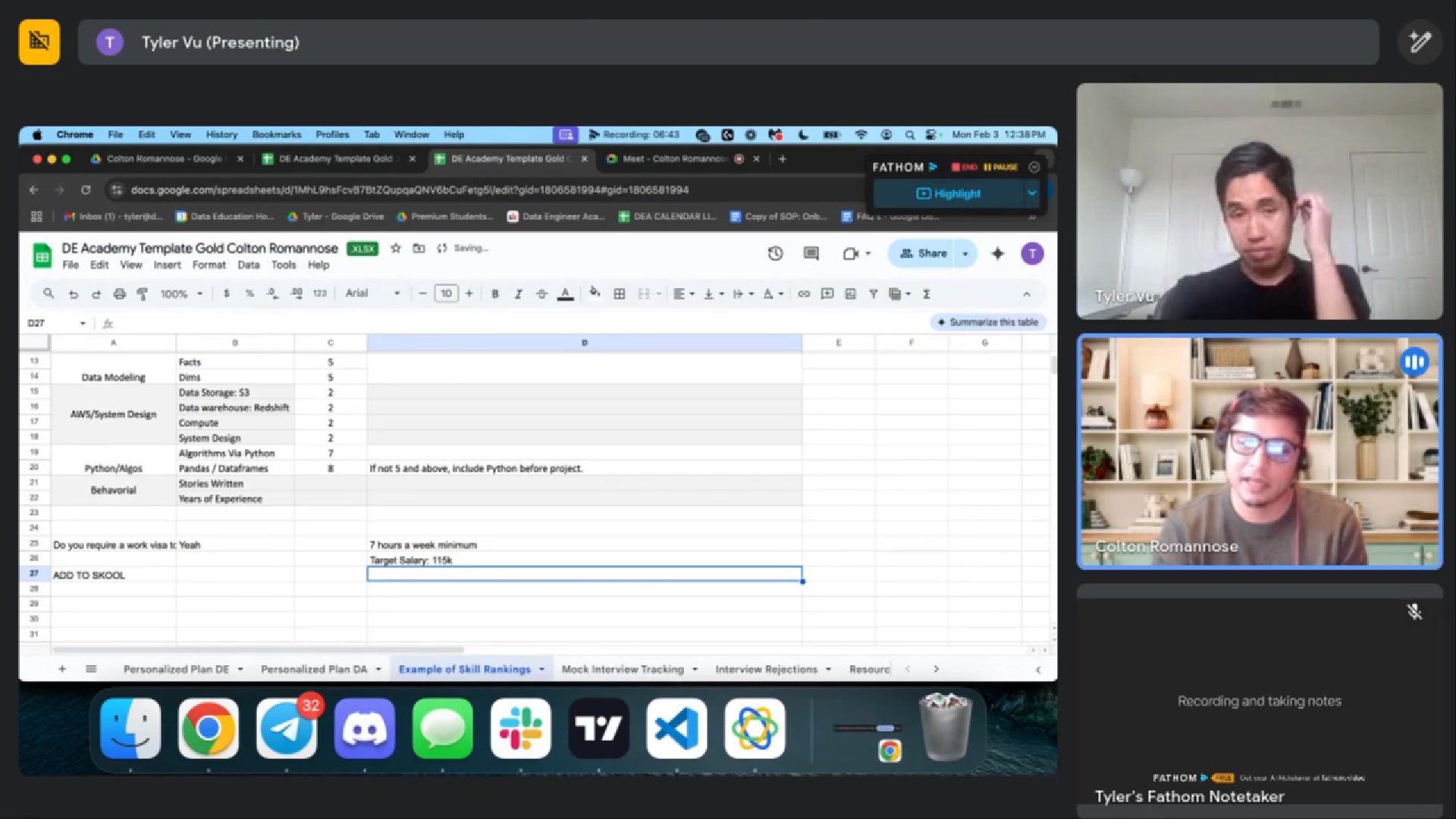The height and width of the screenshot is (819, 1456).
Task: Click Summarize this table button
Action: (988, 322)
